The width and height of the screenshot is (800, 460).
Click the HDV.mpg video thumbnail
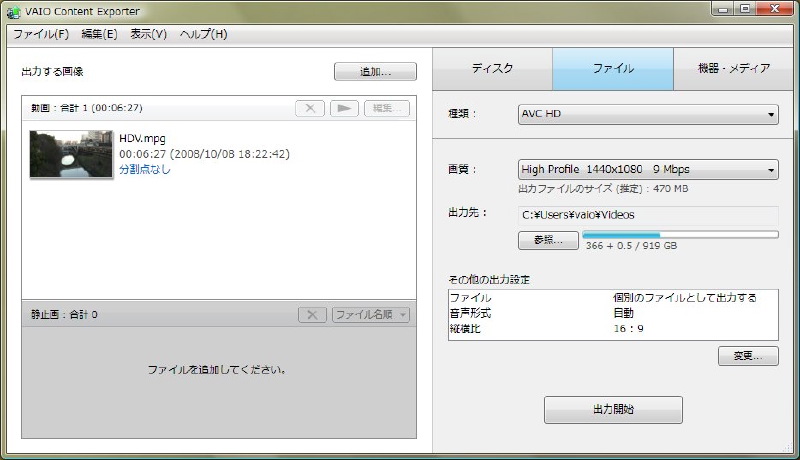coord(71,154)
